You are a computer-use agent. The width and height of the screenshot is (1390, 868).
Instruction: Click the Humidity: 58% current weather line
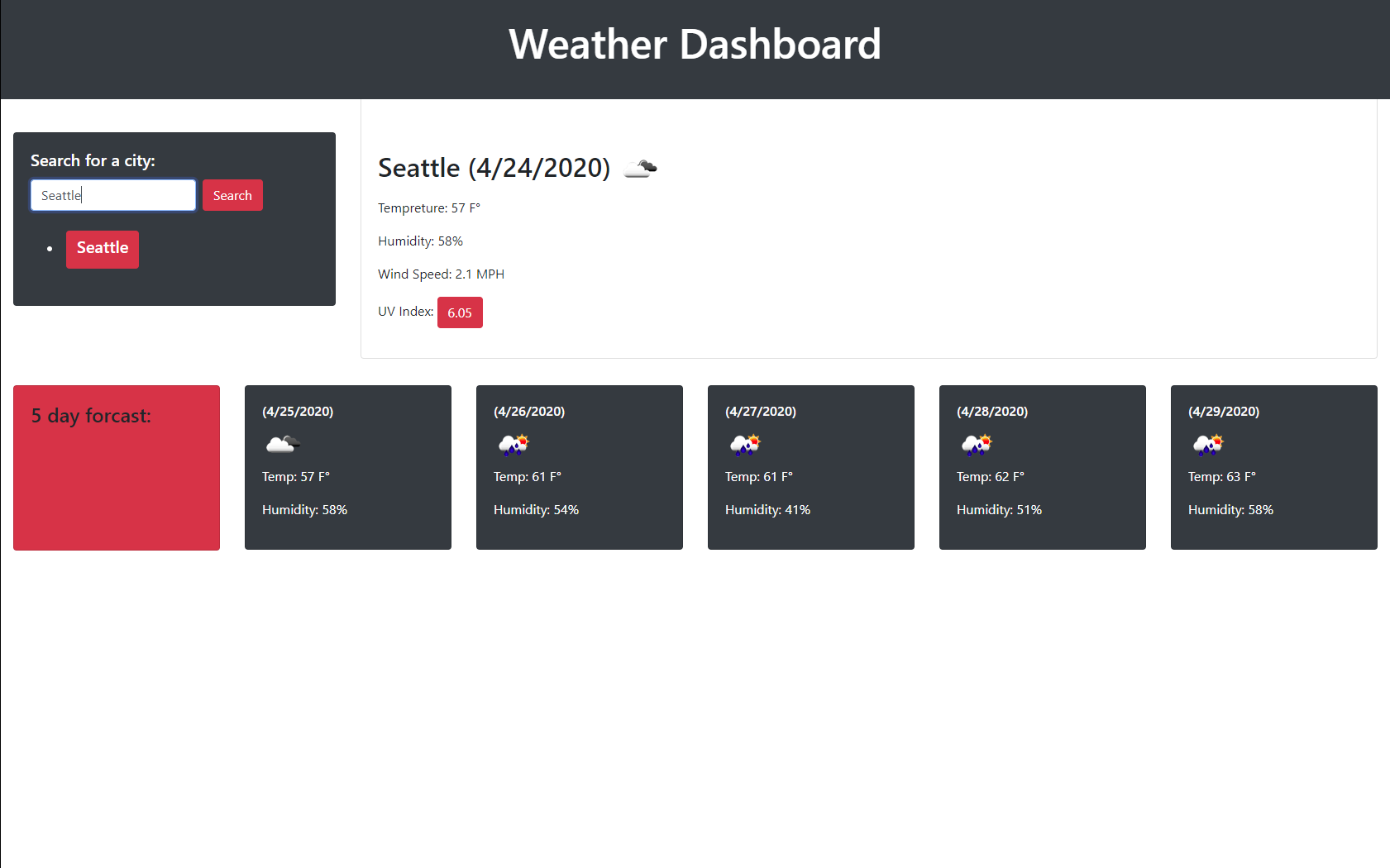click(x=420, y=241)
